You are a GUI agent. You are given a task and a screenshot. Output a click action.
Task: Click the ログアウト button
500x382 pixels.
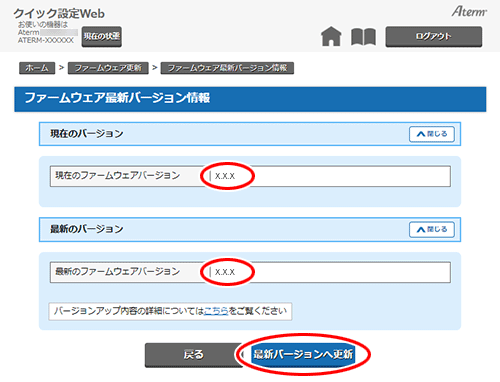434,36
